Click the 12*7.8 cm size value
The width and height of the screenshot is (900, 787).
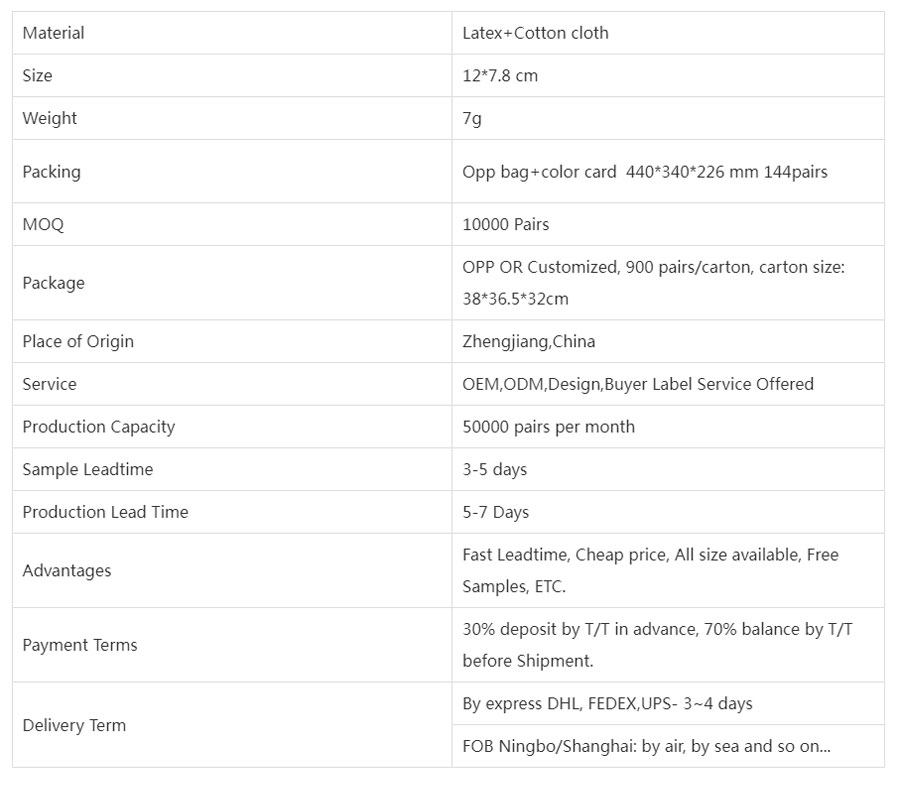(500, 76)
